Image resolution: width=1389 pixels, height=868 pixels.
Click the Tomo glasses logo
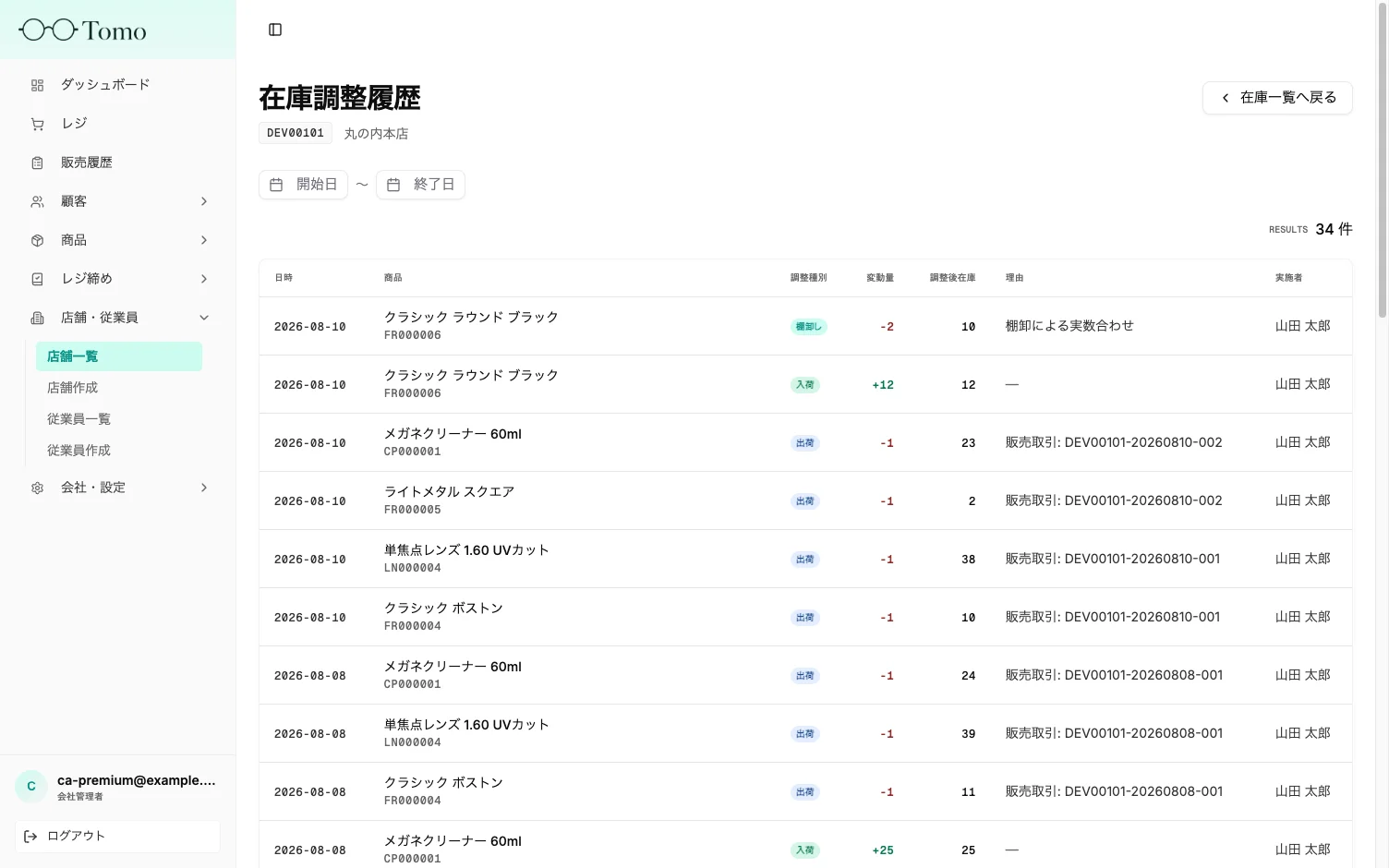82,30
